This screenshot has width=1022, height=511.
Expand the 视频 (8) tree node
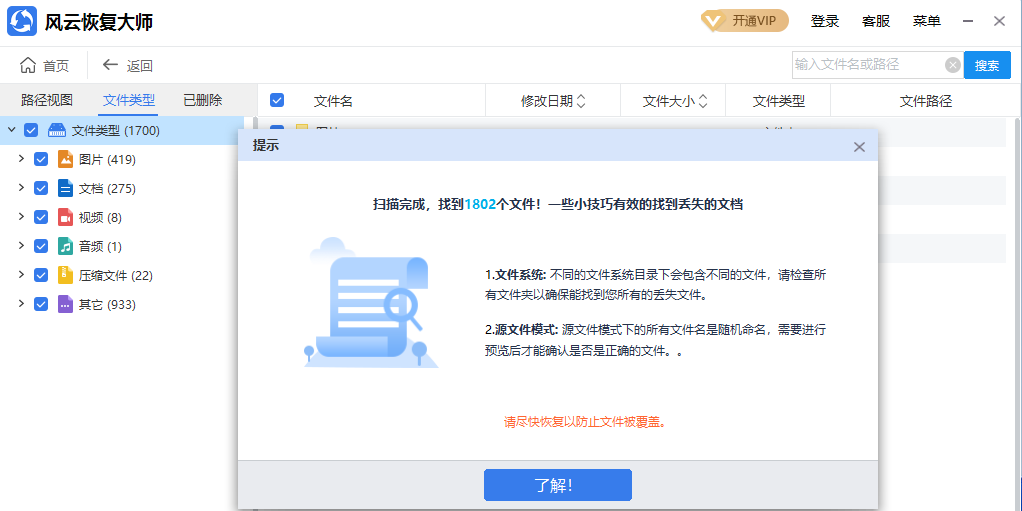[x=21, y=217]
